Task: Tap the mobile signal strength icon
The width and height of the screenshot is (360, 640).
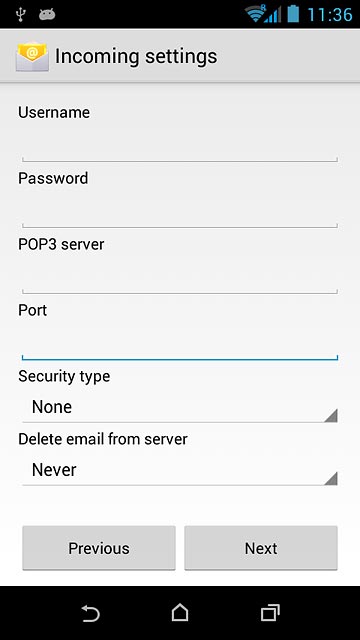Action: tap(273, 15)
